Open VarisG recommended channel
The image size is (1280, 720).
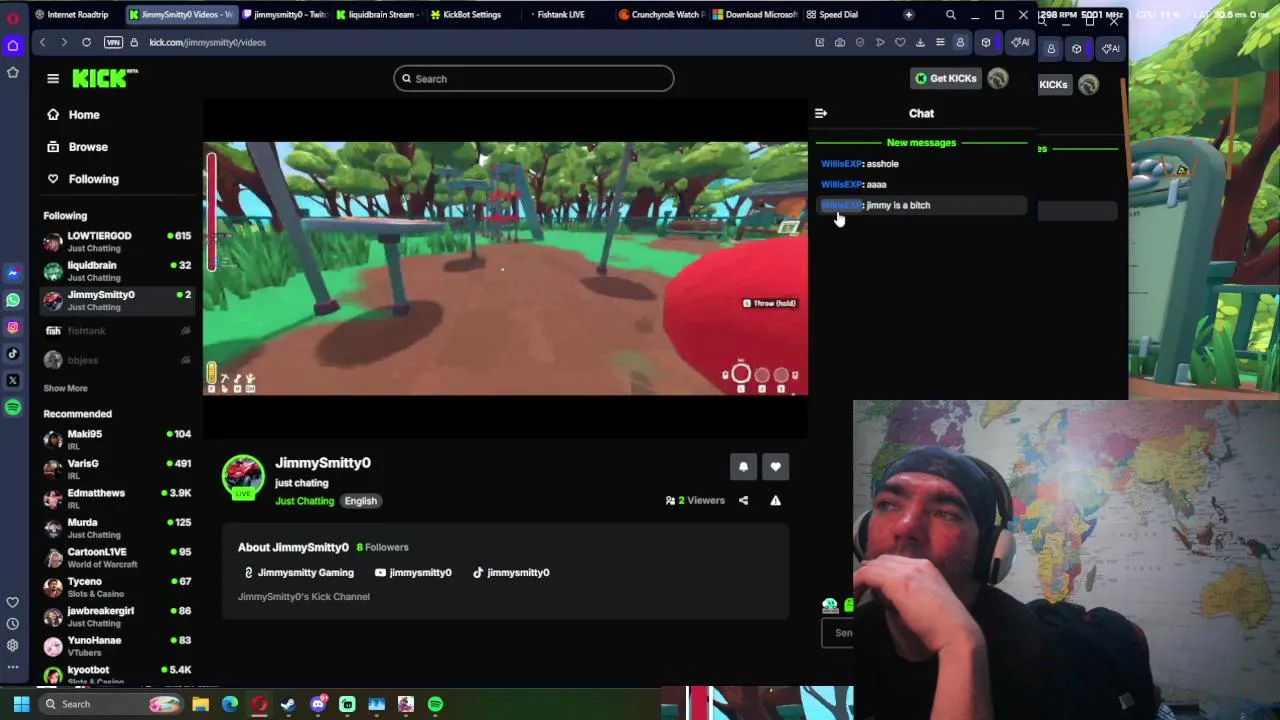click(x=117, y=469)
